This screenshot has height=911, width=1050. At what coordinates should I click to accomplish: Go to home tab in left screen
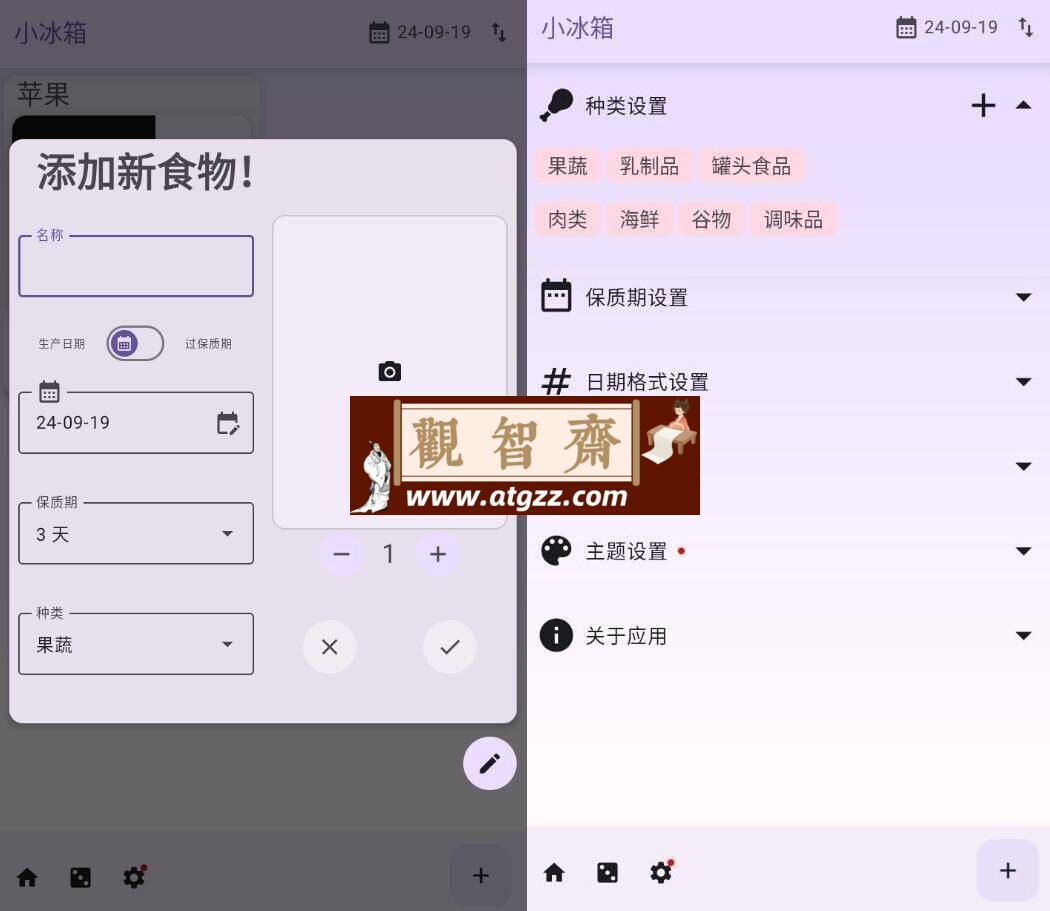27,877
